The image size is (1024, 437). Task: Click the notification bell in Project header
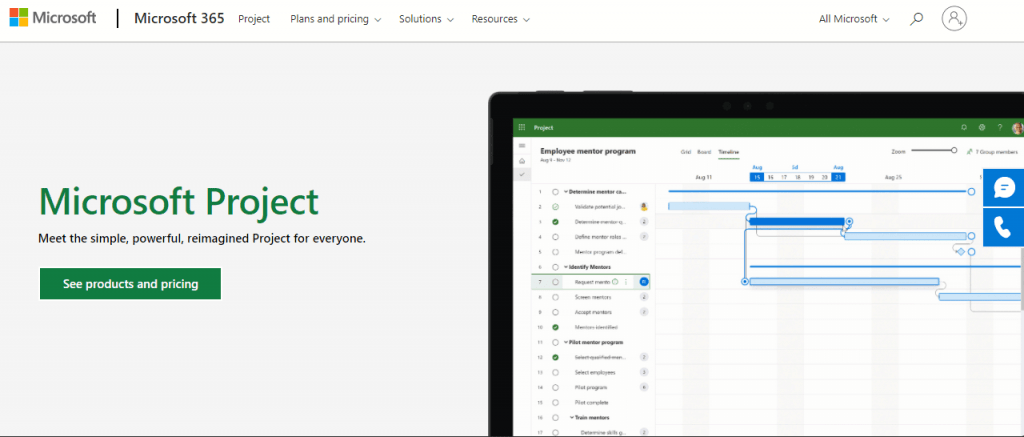[x=964, y=127]
